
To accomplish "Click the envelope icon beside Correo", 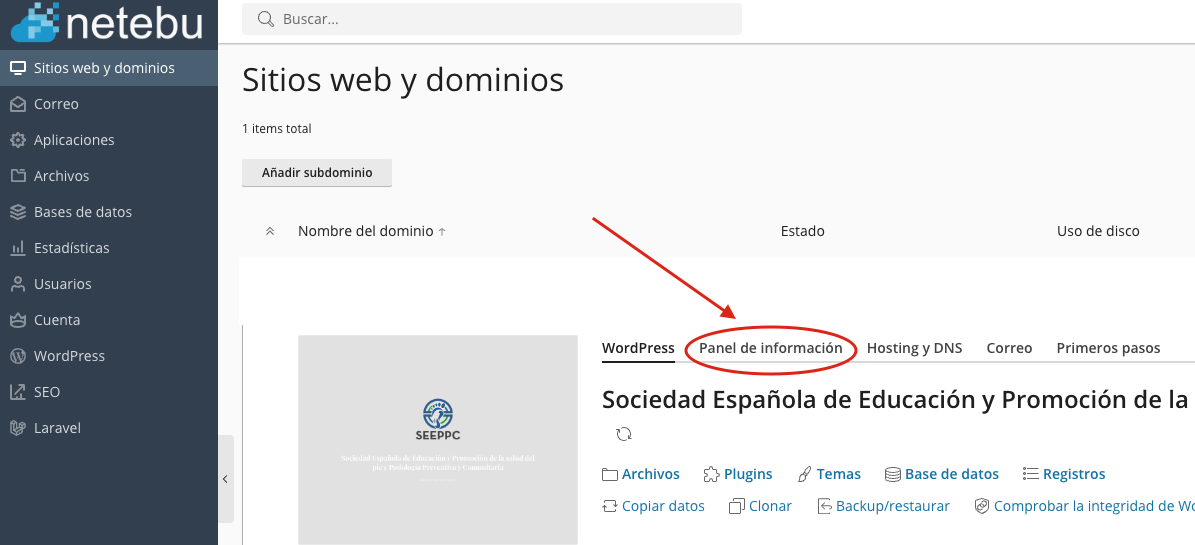I will click(18, 104).
